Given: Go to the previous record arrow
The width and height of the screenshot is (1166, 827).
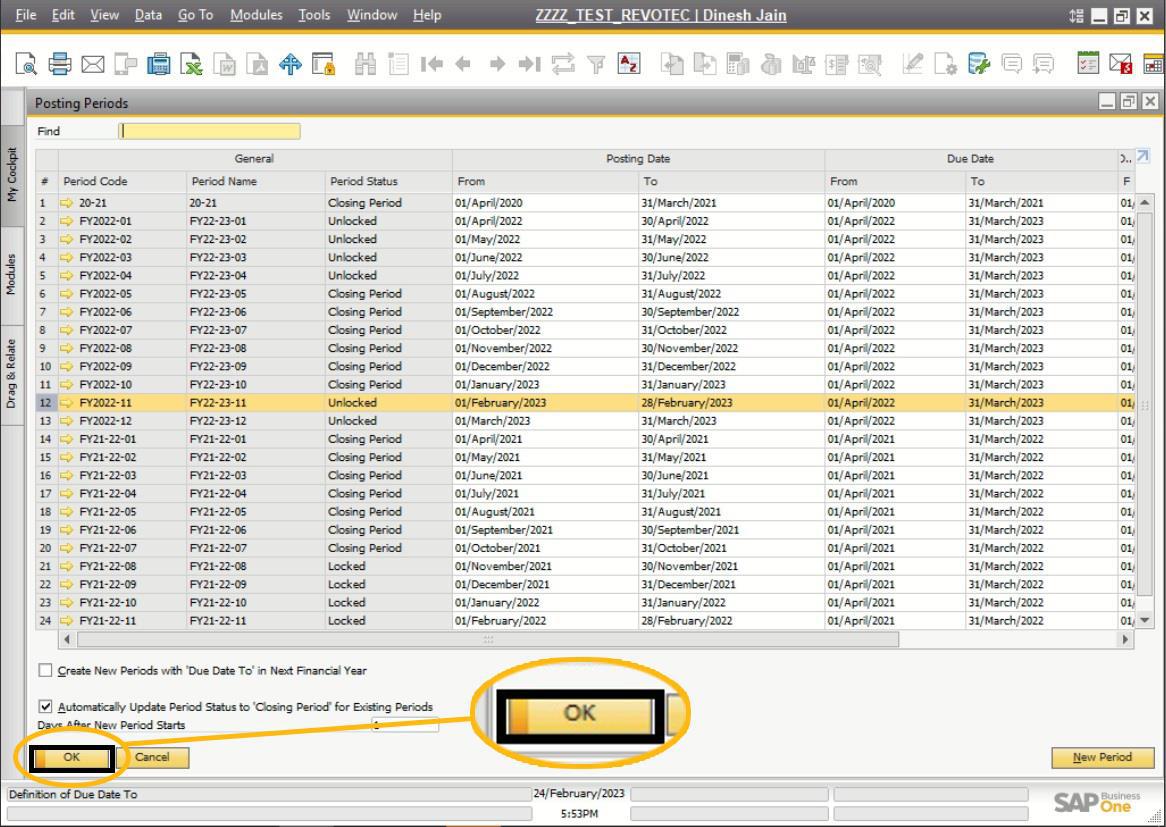Looking at the screenshot, I should point(463,65).
